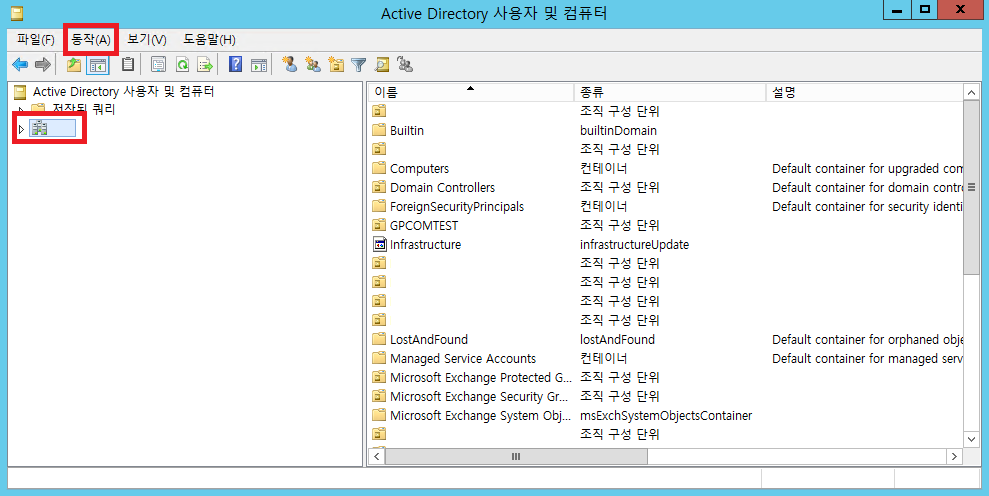Click 'Default container for upgraded com' description
The height and width of the screenshot is (496, 989).
click(x=867, y=168)
